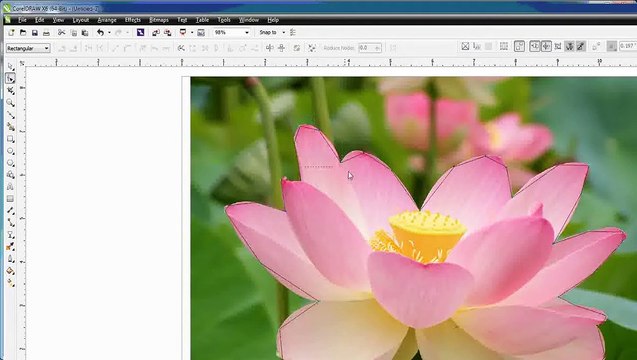Select the Smart Fill tool
The image size is (637, 360).
click(x=11, y=127)
